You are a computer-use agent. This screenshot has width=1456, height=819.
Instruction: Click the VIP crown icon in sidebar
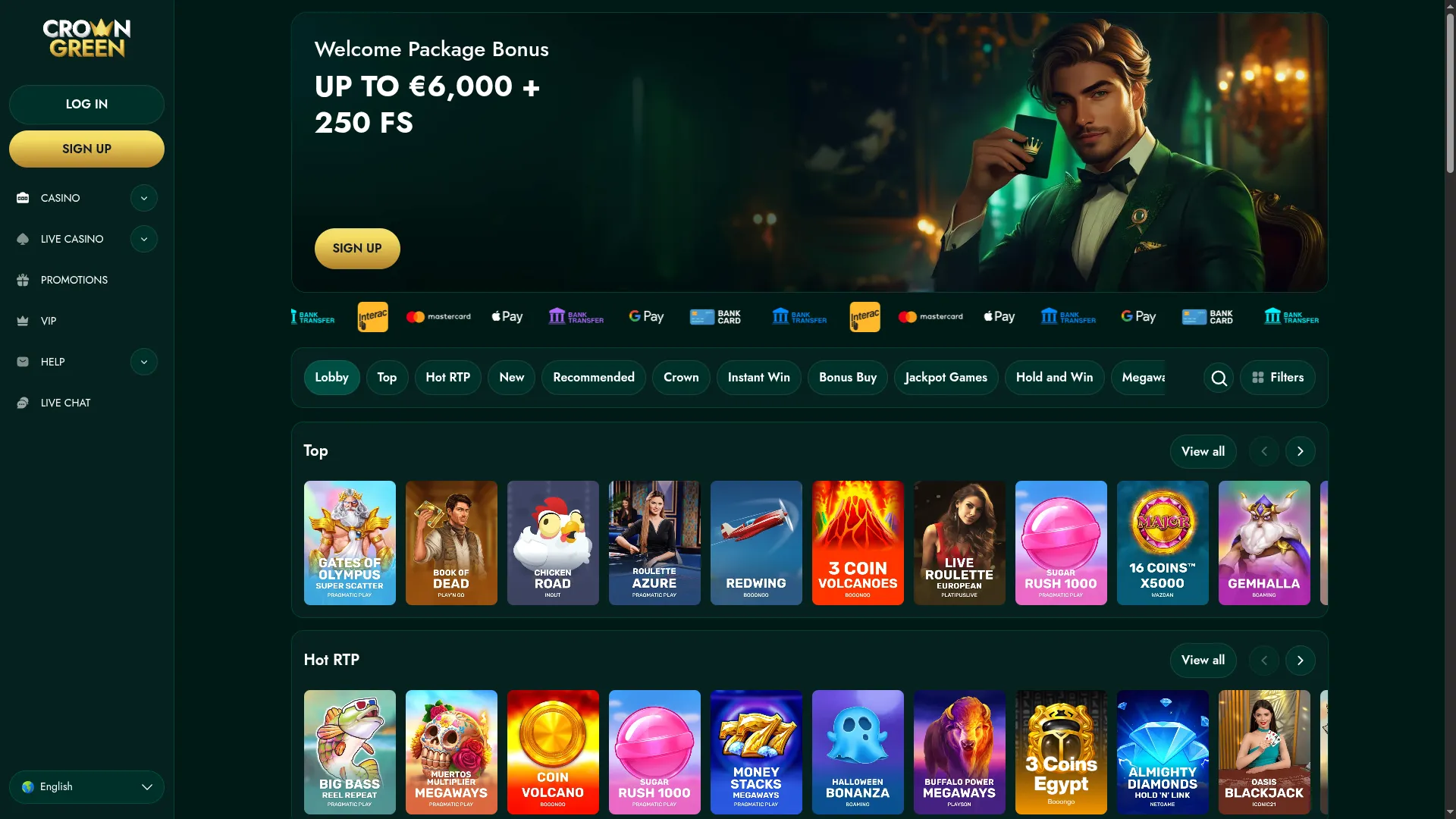(x=23, y=321)
